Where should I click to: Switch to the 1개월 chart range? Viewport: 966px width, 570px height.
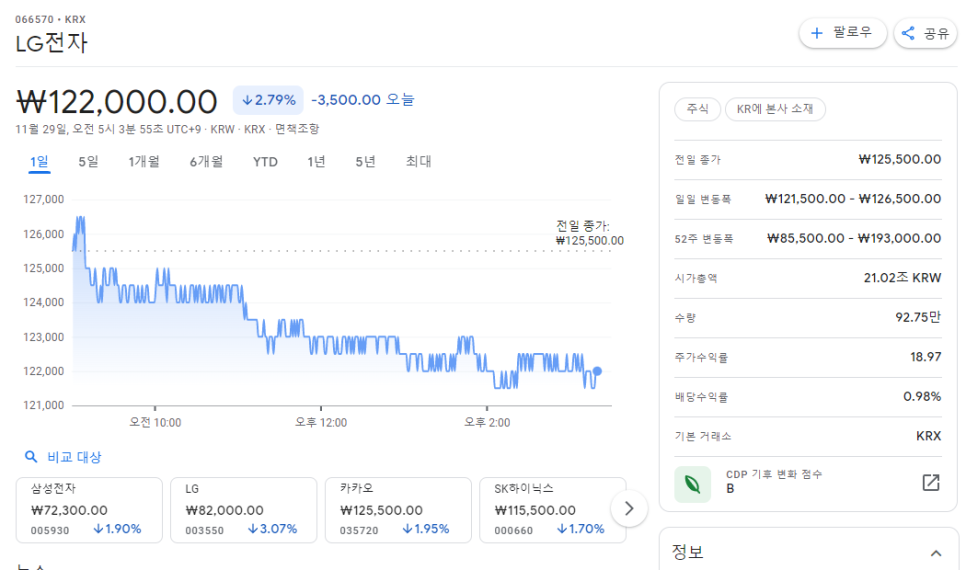144,161
